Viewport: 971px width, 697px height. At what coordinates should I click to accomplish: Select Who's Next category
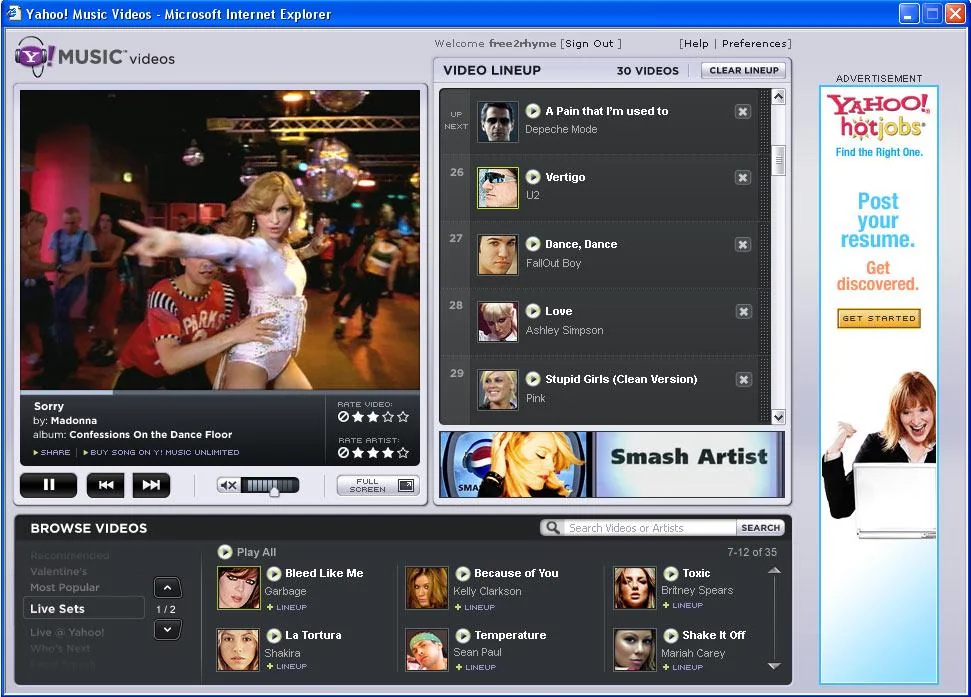tap(60, 648)
